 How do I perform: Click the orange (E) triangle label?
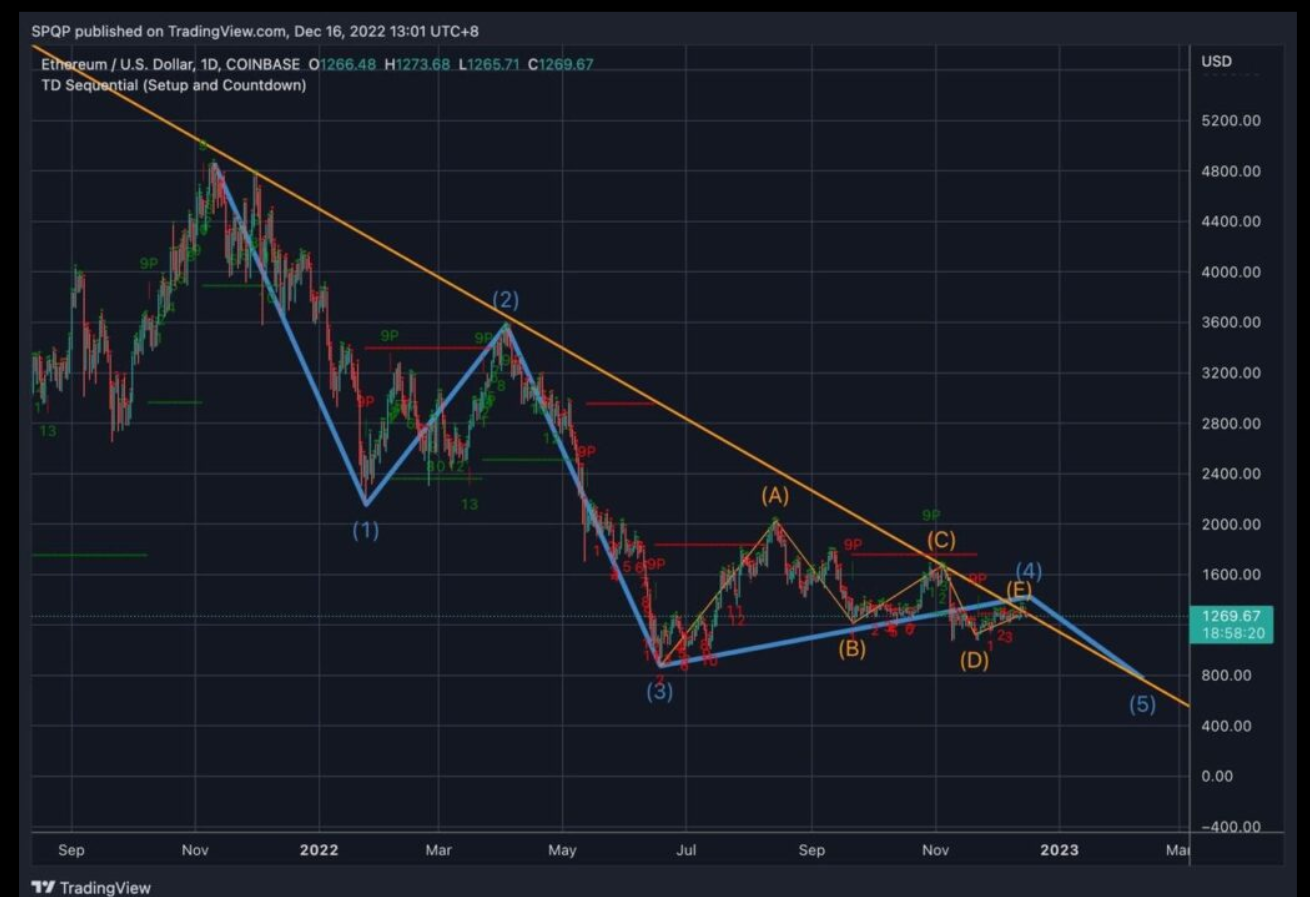pyautogui.click(x=1019, y=589)
